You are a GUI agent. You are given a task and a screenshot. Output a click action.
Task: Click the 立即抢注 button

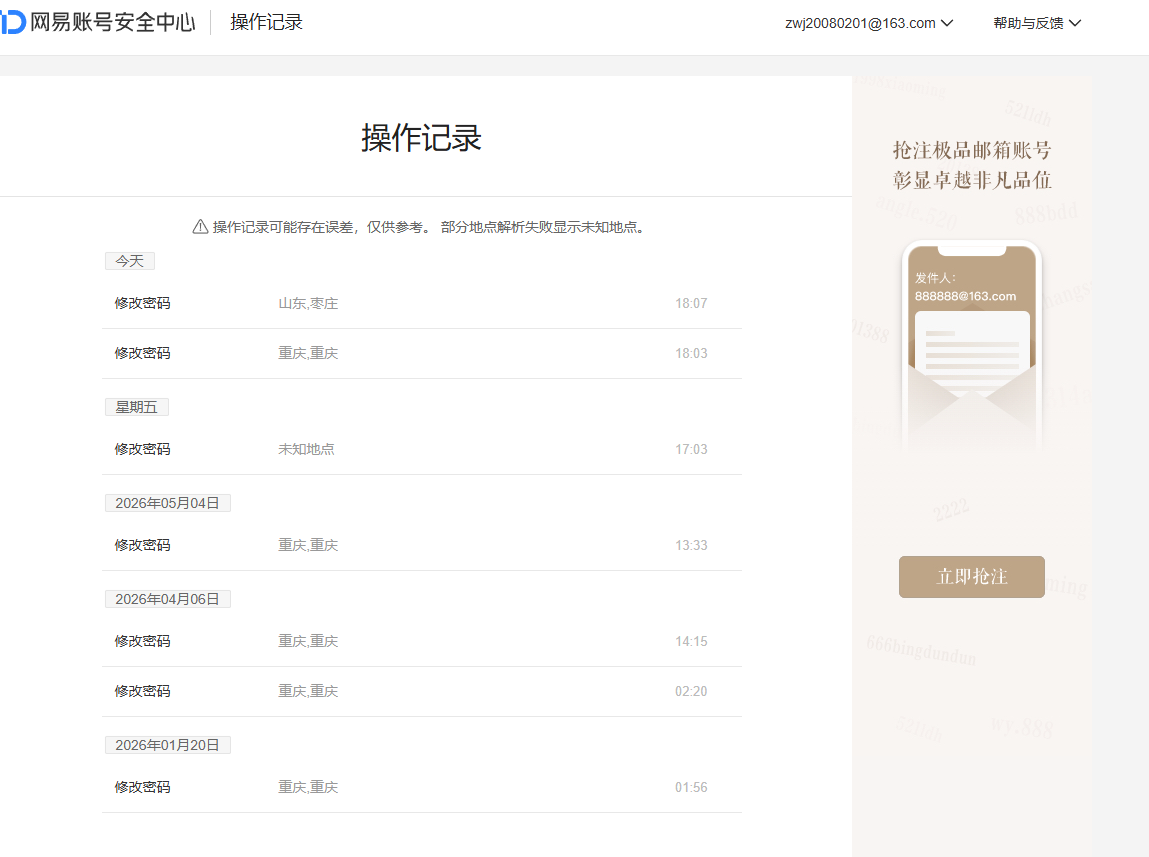pos(972,577)
